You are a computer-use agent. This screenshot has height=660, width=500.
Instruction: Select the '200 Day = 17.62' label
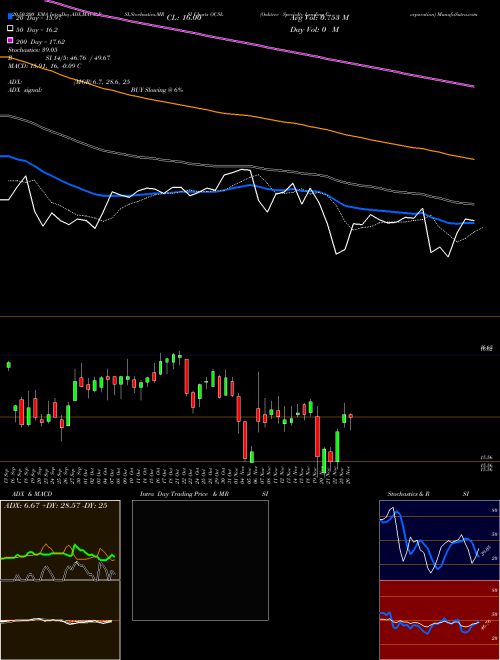coord(40,42)
